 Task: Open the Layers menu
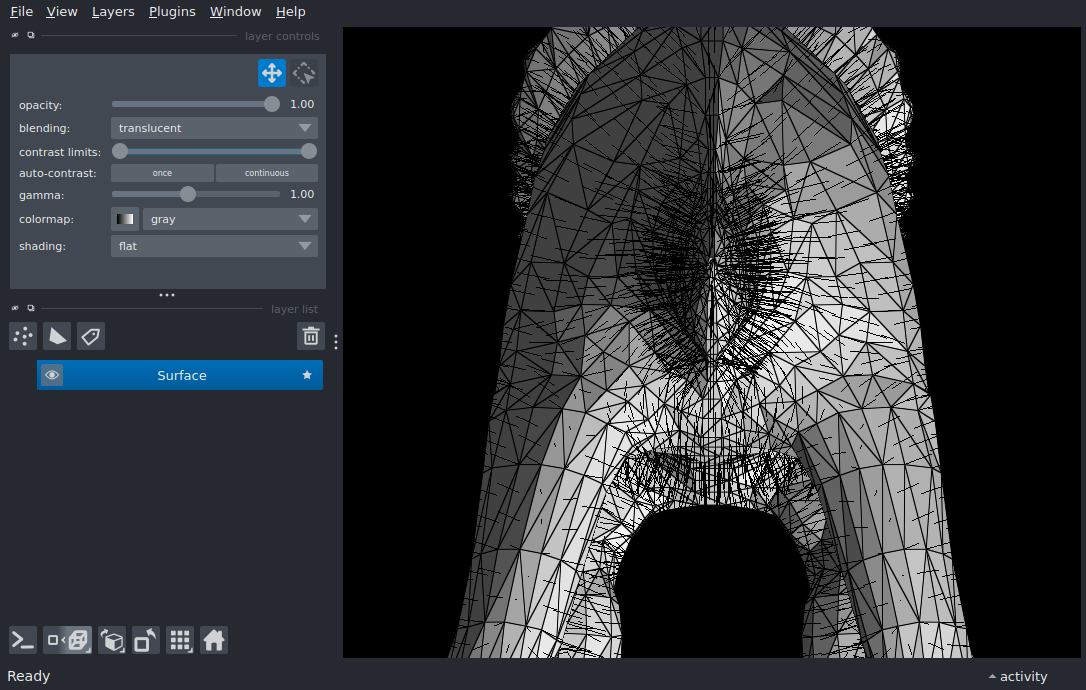pyautogui.click(x=113, y=12)
